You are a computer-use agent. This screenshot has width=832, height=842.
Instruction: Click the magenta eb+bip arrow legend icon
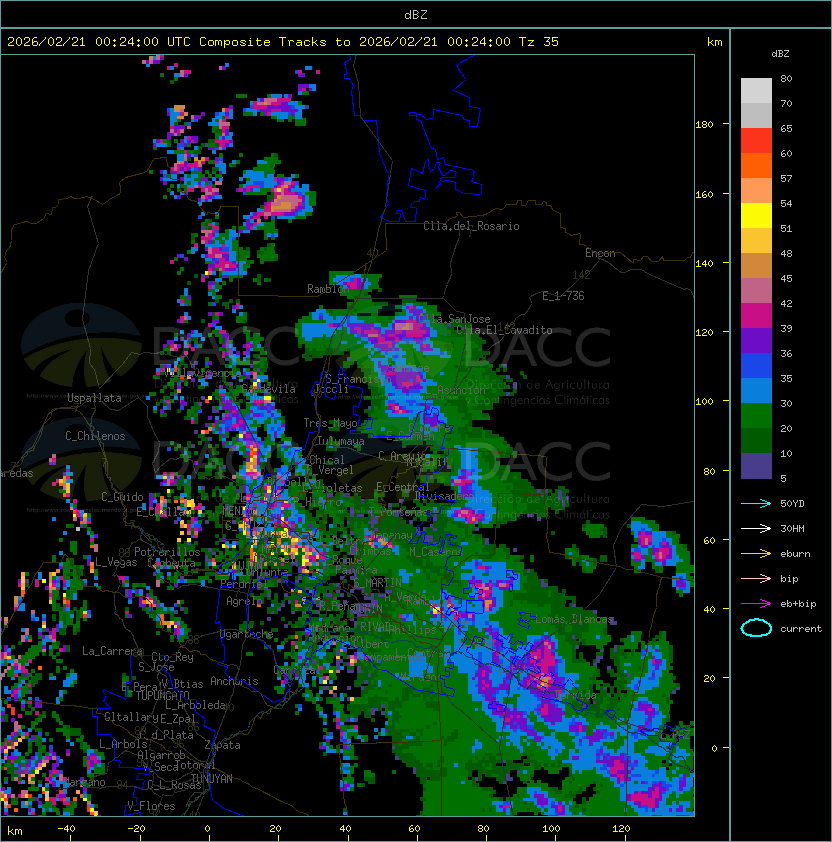click(756, 604)
